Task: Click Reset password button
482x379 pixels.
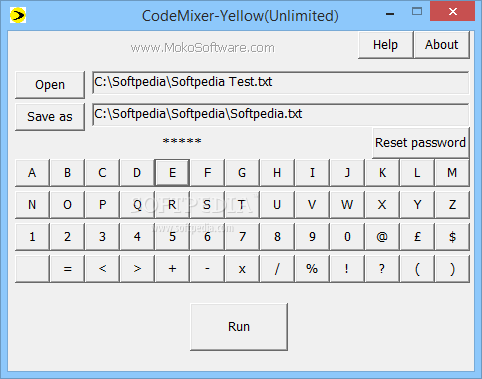Action: (x=421, y=143)
